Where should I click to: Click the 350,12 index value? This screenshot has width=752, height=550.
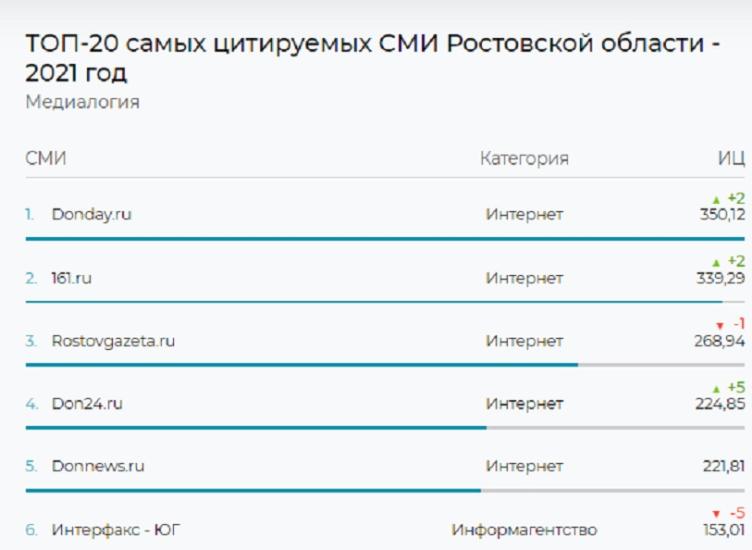click(x=722, y=214)
